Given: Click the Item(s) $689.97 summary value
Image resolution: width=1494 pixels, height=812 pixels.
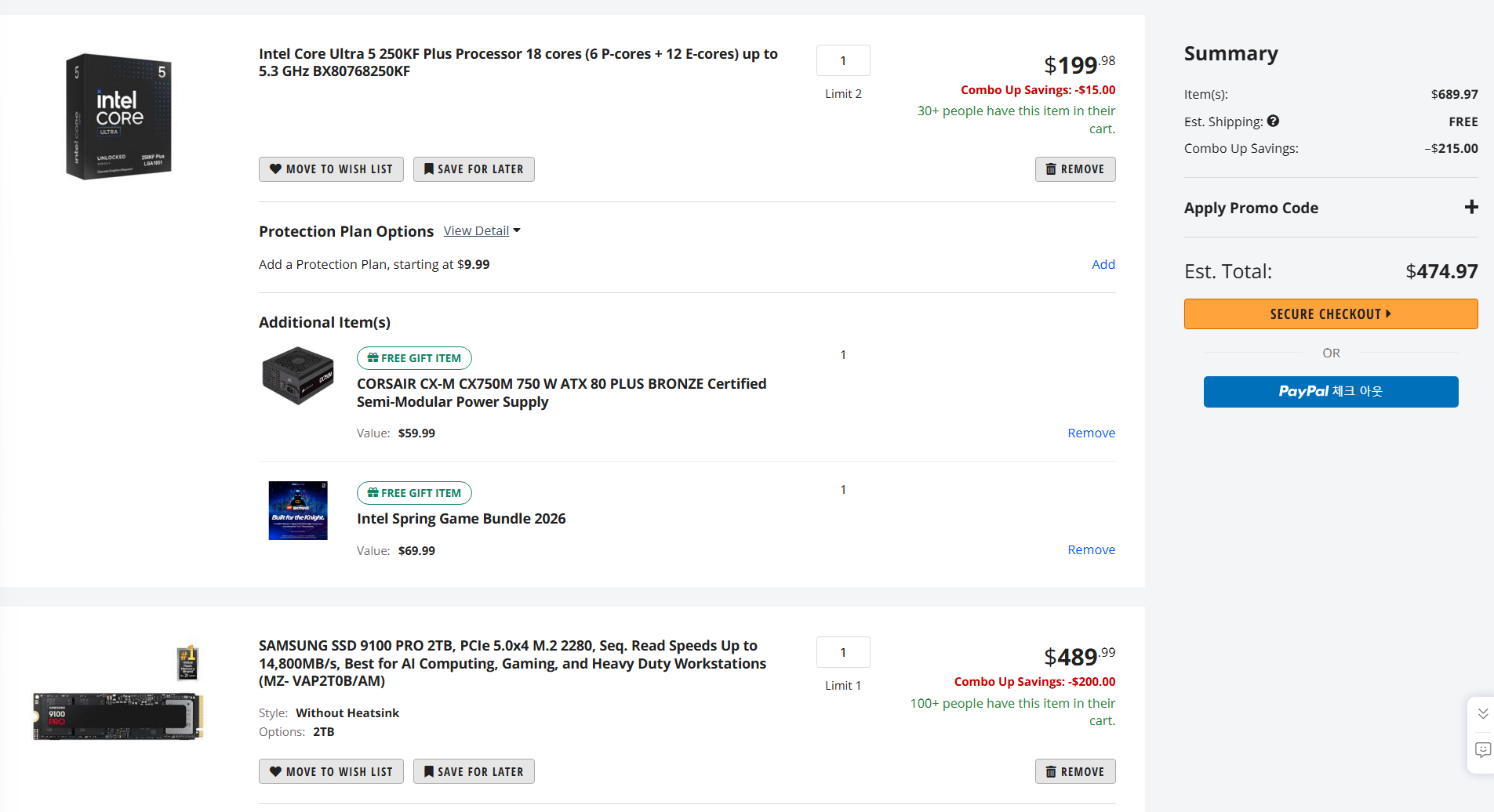Looking at the screenshot, I should point(1454,94).
